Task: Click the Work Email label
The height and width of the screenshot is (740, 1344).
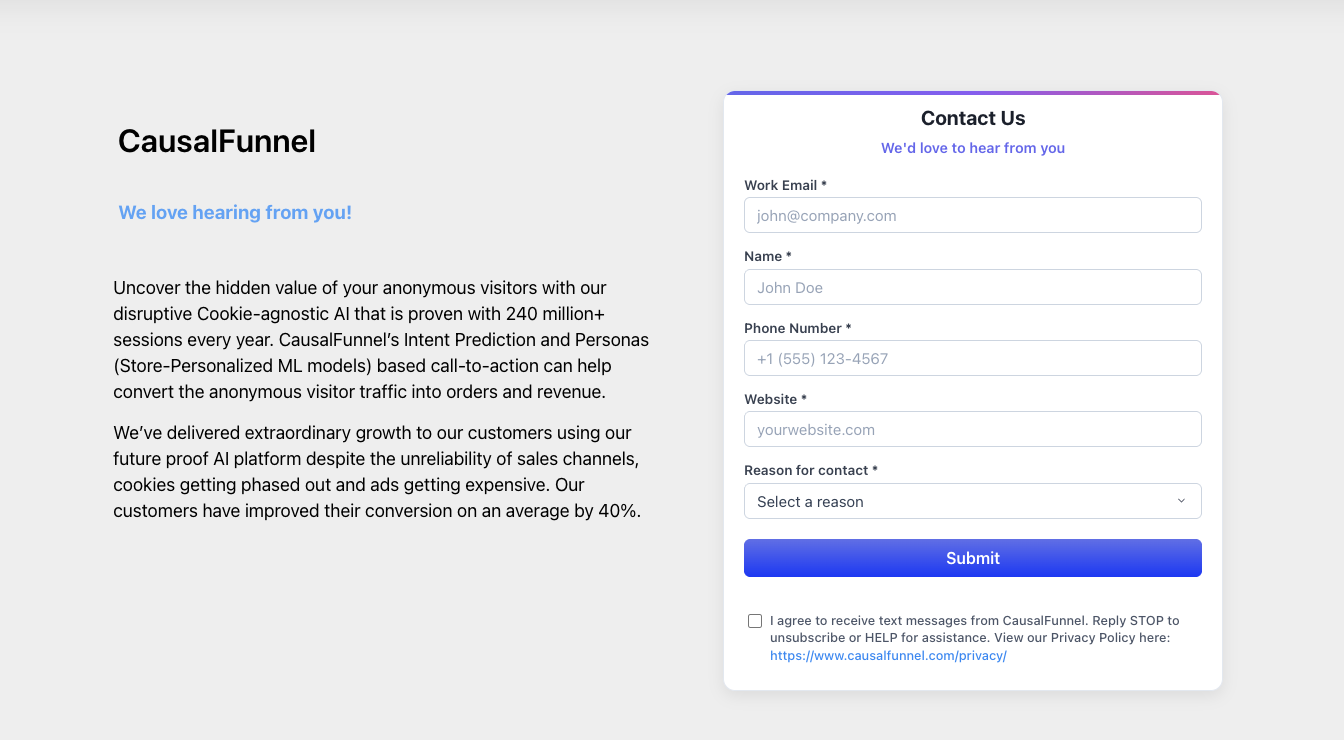Action: 785,185
